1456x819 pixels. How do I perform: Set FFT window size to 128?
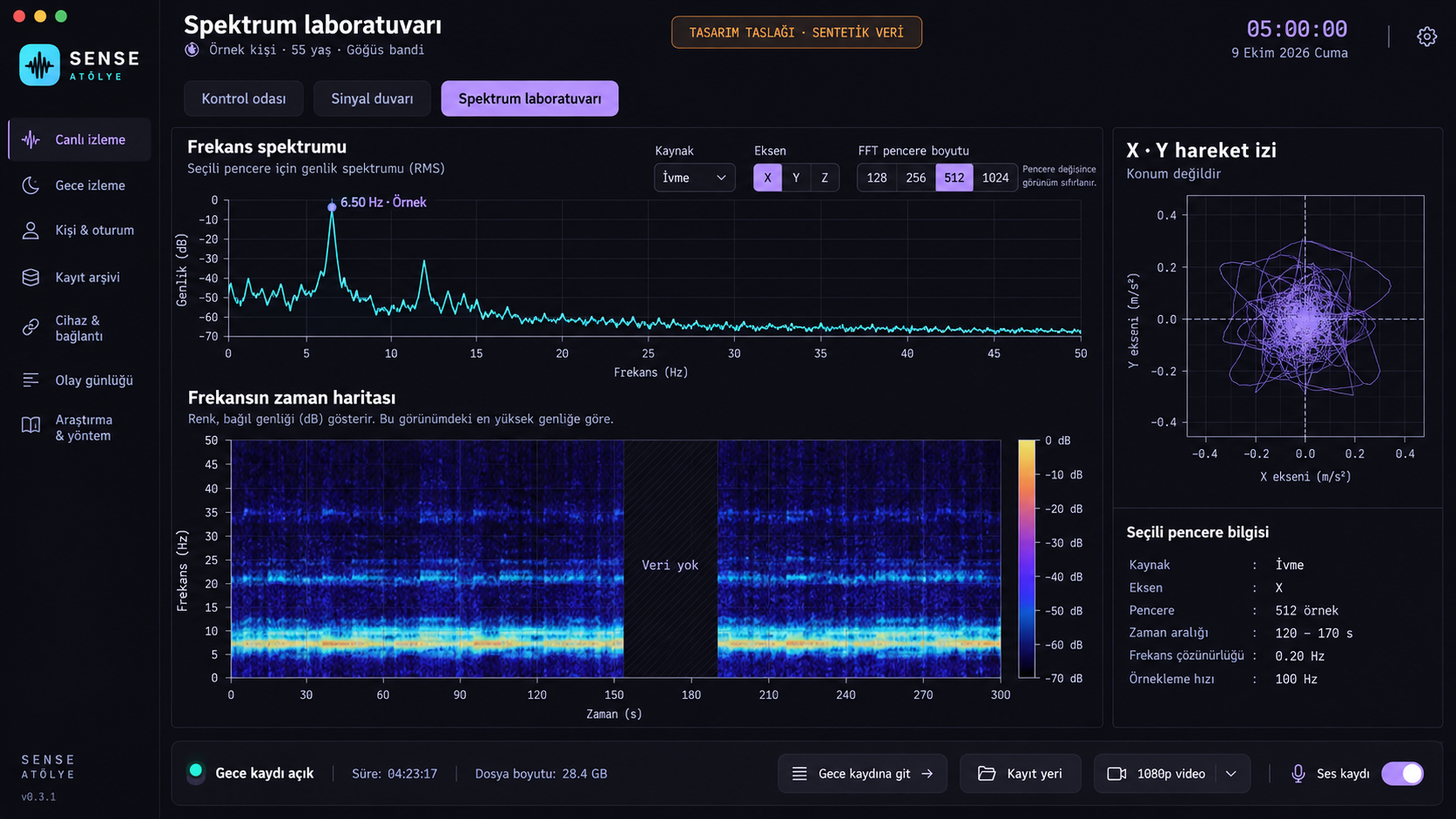(x=877, y=178)
